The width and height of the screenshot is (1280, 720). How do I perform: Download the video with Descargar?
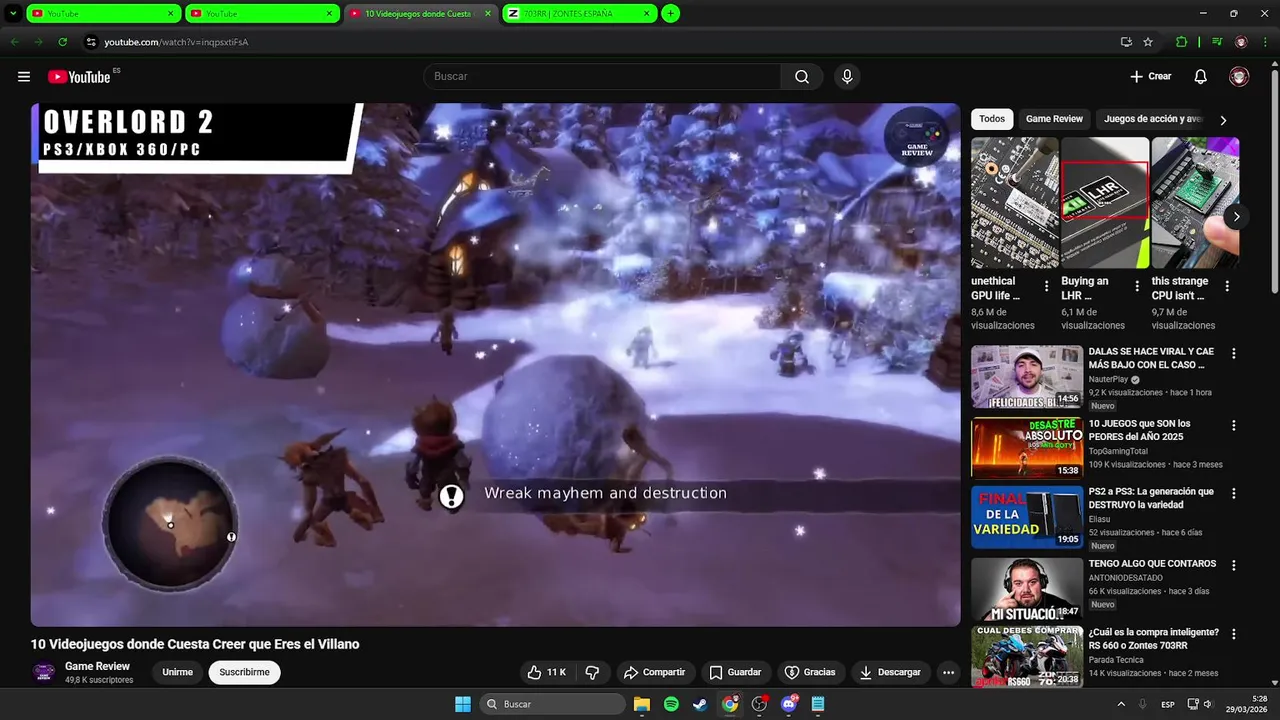[890, 672]
